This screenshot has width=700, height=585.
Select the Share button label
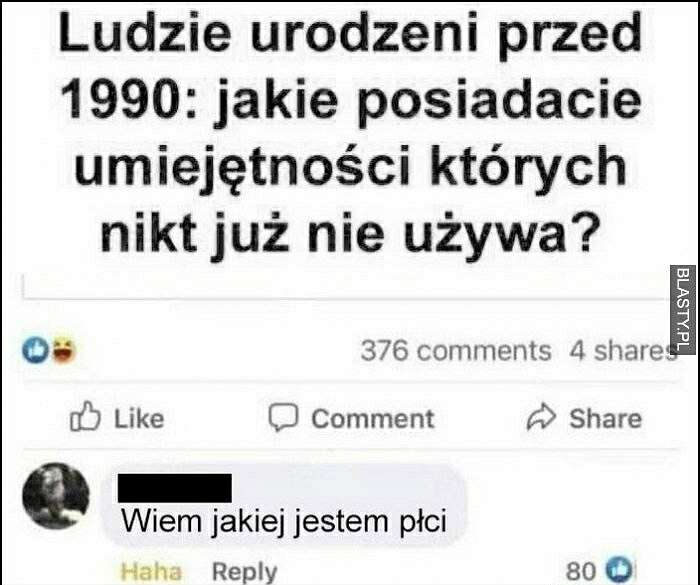pyautogui.click(x=605, y=418)
